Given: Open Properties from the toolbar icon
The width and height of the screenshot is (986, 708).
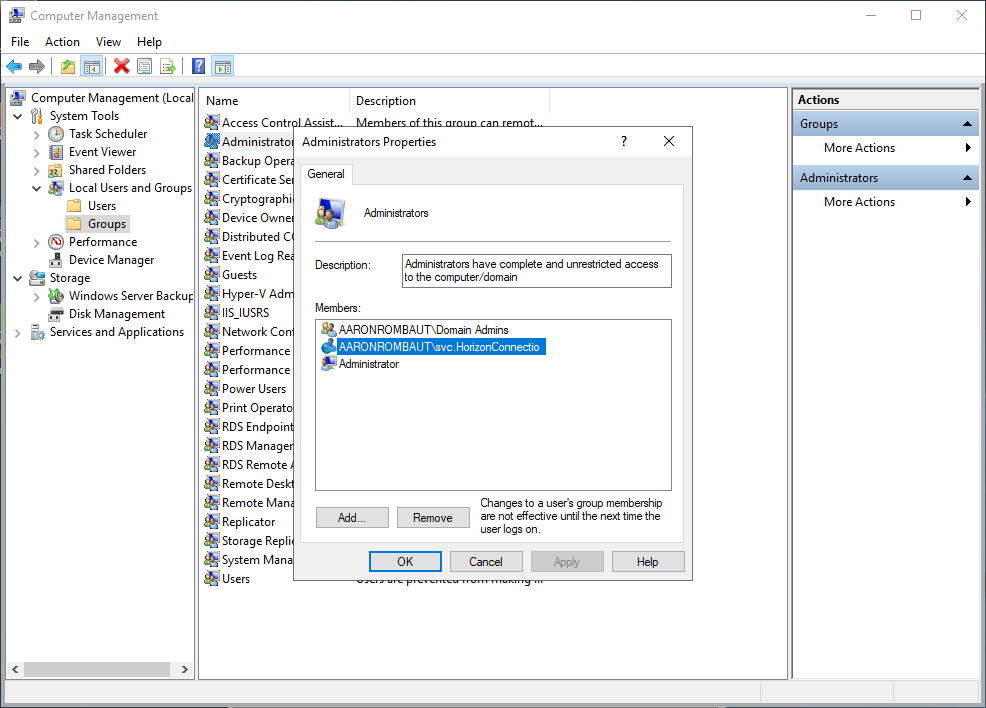Looking at the screenshot, I should 145,67.
